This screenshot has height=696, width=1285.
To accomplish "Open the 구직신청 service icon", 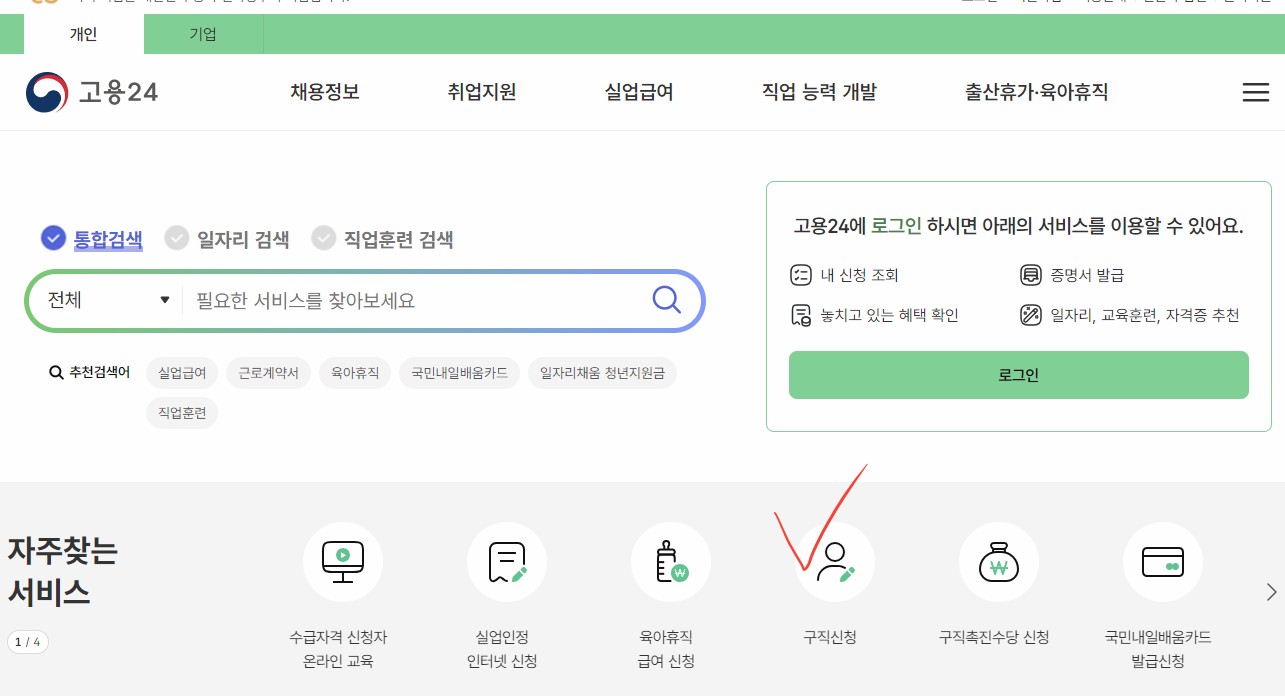I will pos(834,561).
